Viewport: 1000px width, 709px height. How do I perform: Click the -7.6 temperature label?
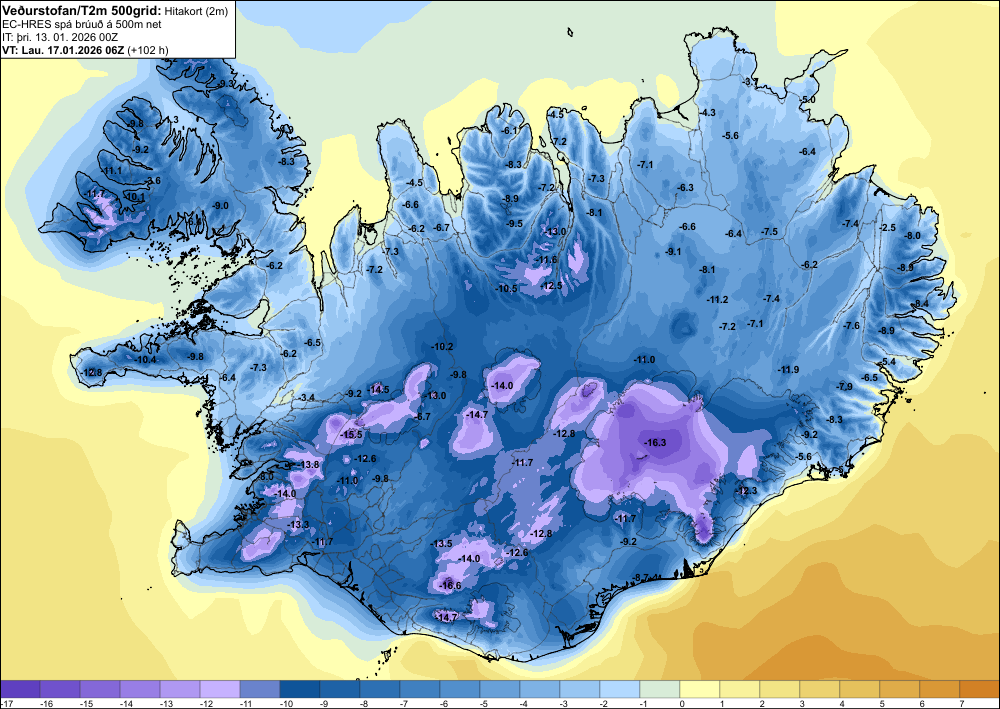[851, 326]
